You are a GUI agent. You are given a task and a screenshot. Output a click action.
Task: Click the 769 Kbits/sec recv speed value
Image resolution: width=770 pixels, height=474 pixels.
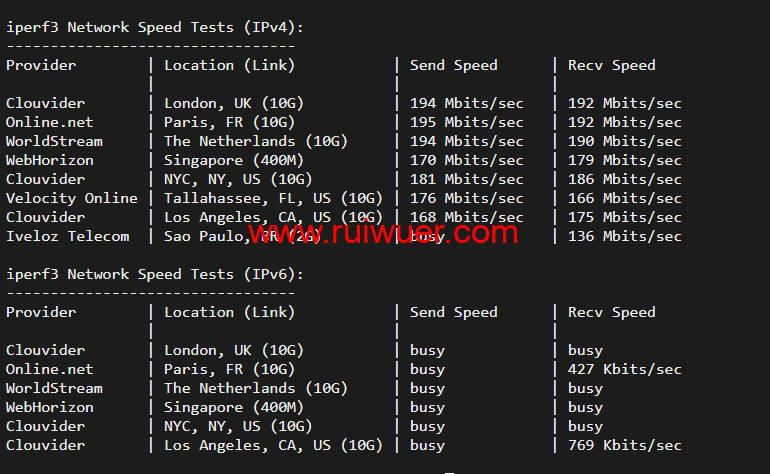[x=625, y=445]
